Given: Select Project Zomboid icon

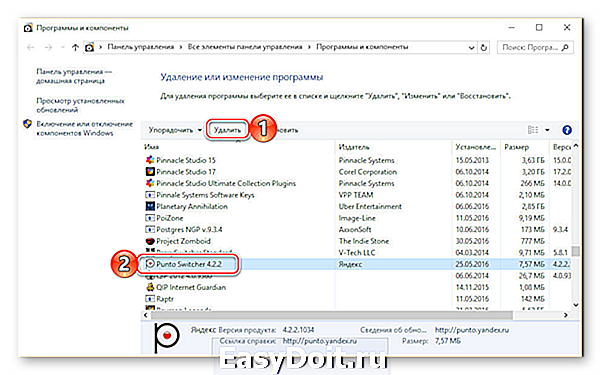Looking at the screenshot, I should click(x=150, y=241).
